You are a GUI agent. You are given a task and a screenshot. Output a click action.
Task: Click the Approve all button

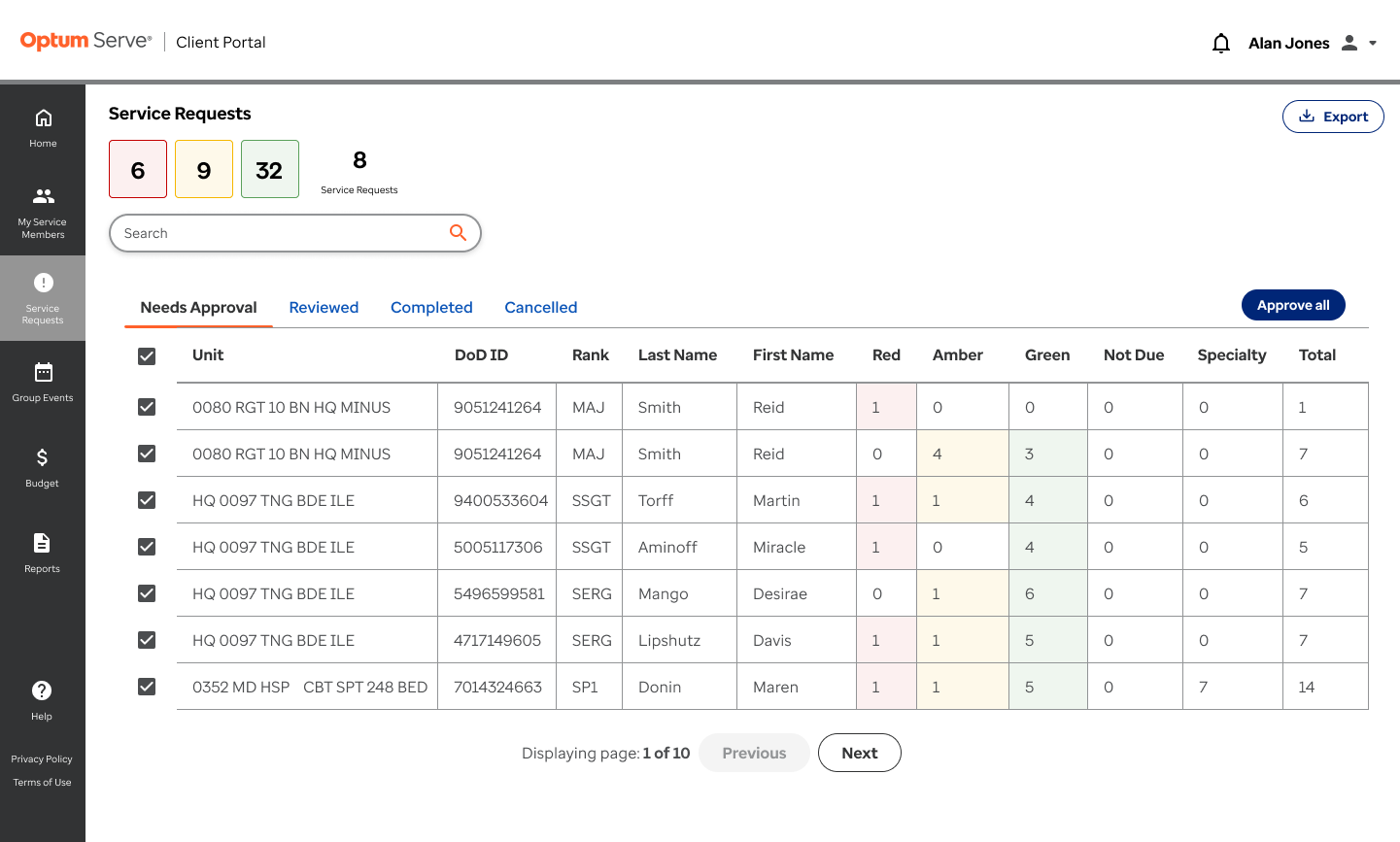(x=1293, y=305)
